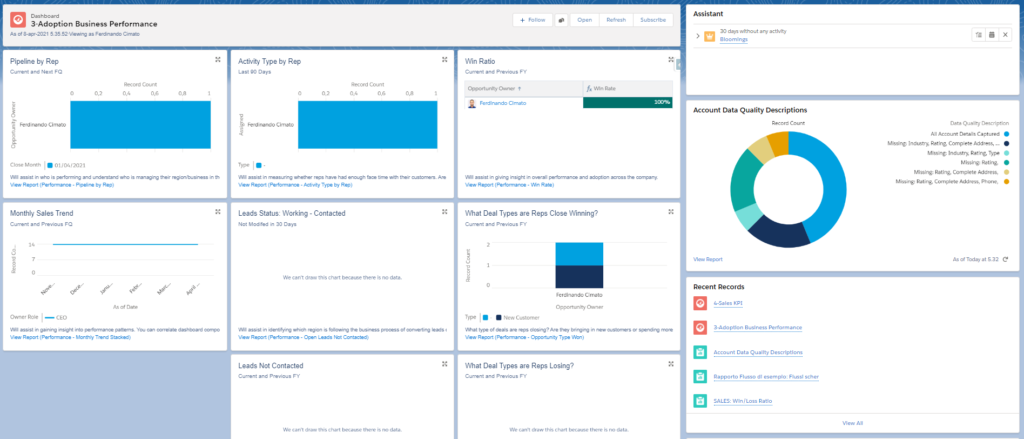Open 4-Sales KPI recent record link
This screenshot has width=1024, height=439.
click(x=728, y=303)
